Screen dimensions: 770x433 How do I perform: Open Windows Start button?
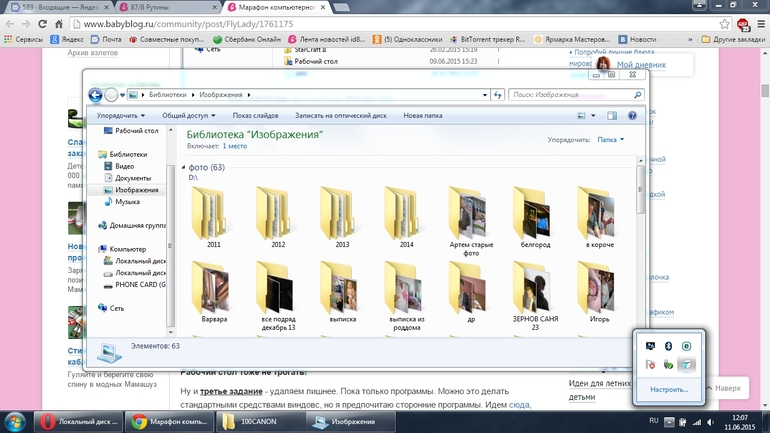(x=15, y=422)
